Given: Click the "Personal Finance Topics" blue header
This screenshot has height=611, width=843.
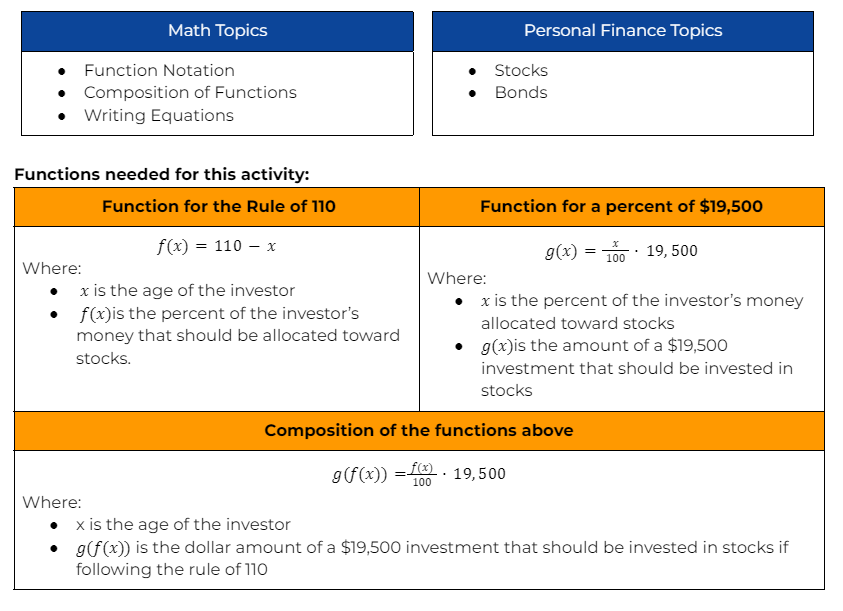Looking at the screenshot, I should pyautogui.click(x=622, y=31).
